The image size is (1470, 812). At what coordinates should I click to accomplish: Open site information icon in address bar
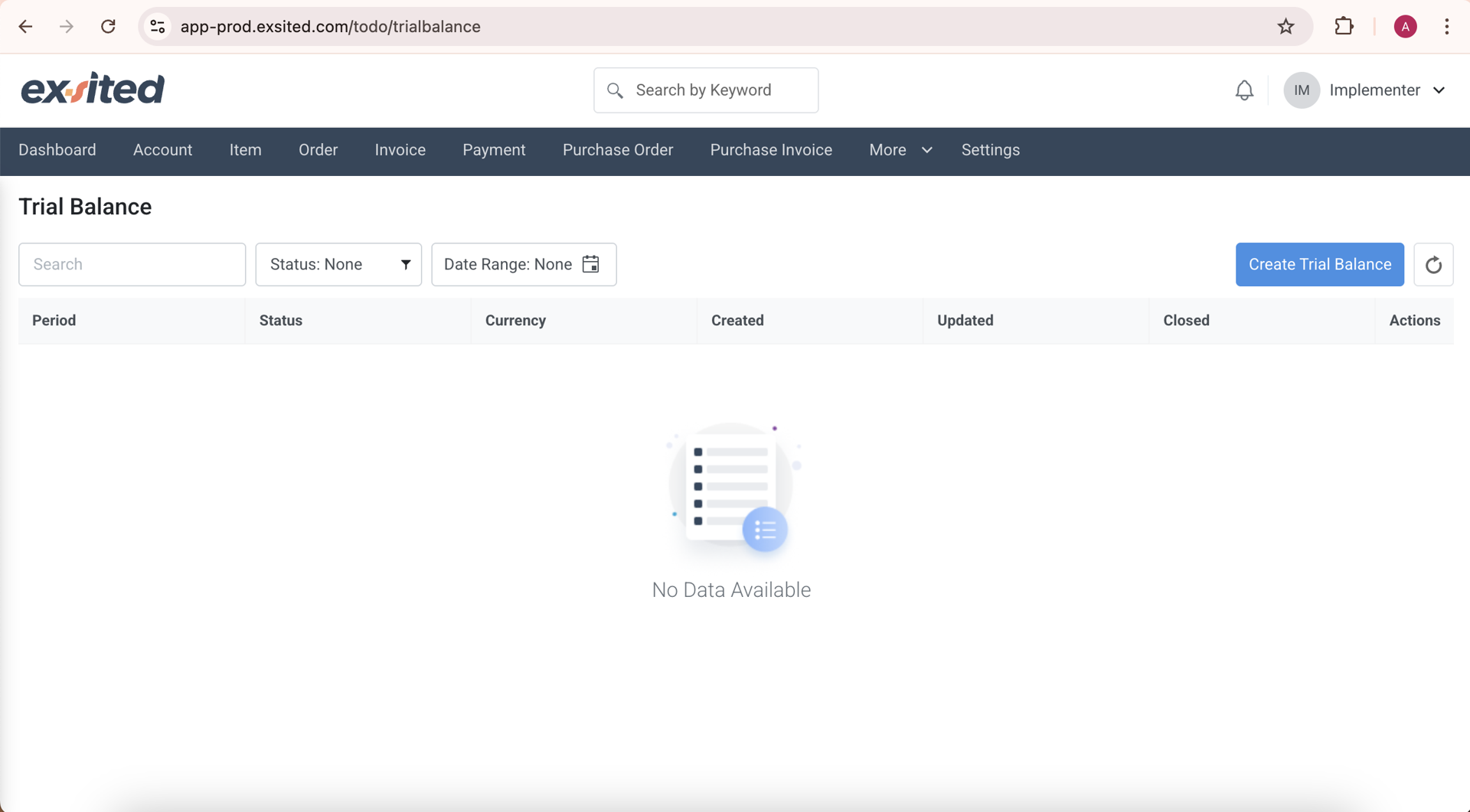click(x=158, y=27)
